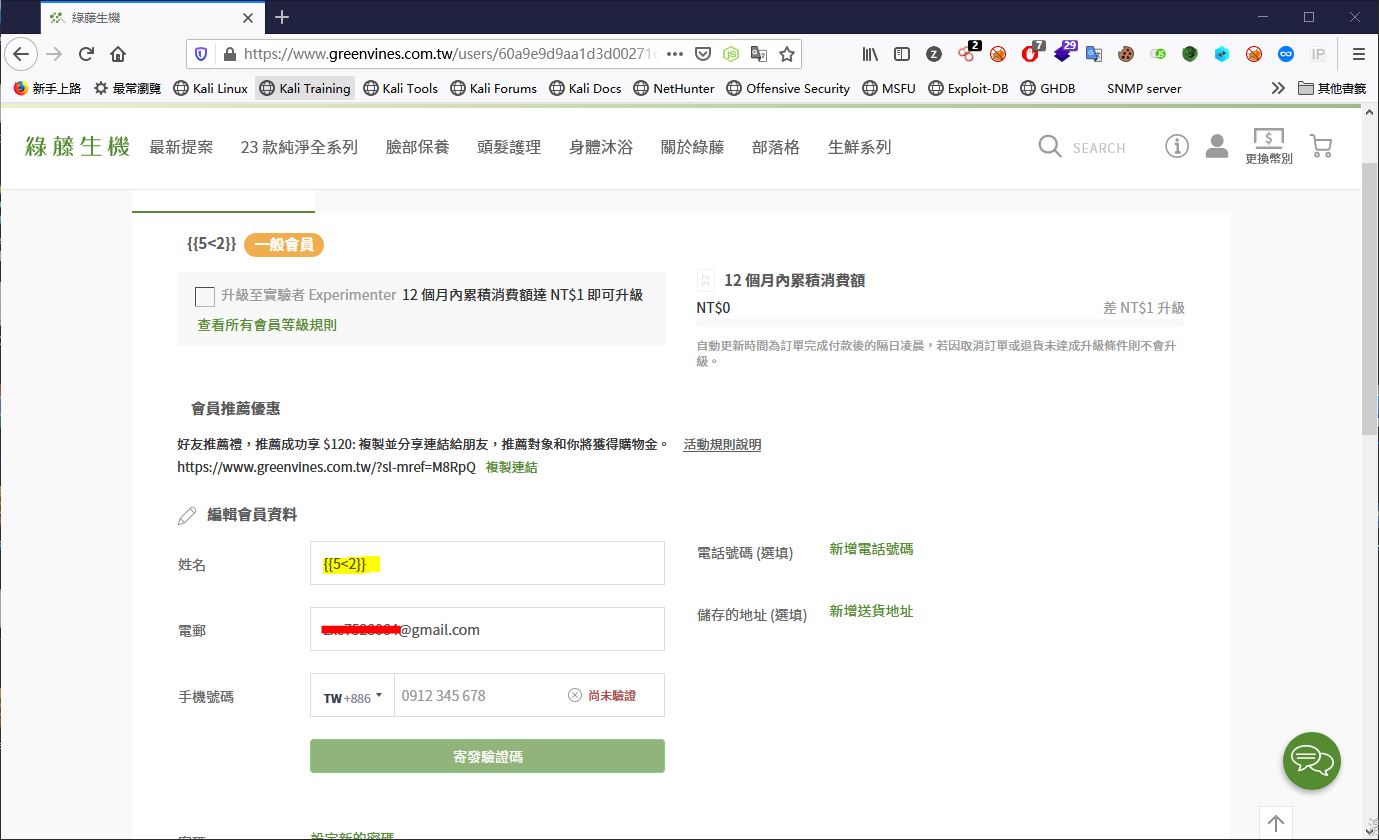Reload the current page
The image size is (1379, 840).
(x=86, y=54)
